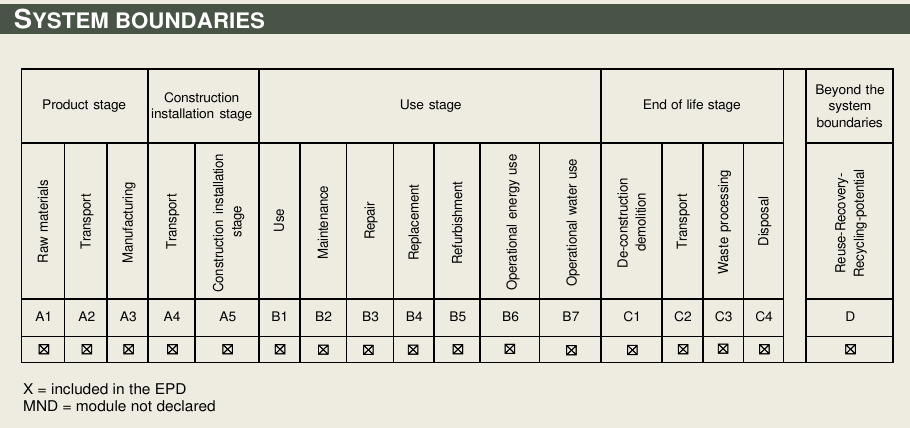This screenshot has width=910, height=428.
Task: Select the C2 module code cell
Action: click(x=683, y=317)
